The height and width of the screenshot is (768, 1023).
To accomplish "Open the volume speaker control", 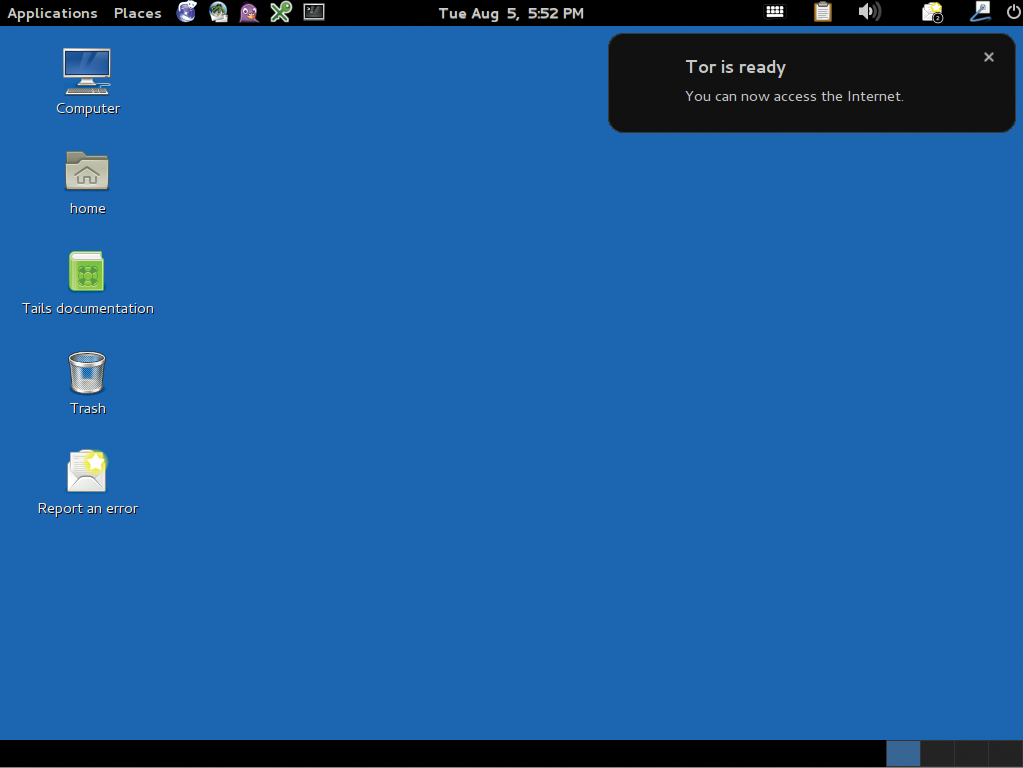I will pos(869,12).
